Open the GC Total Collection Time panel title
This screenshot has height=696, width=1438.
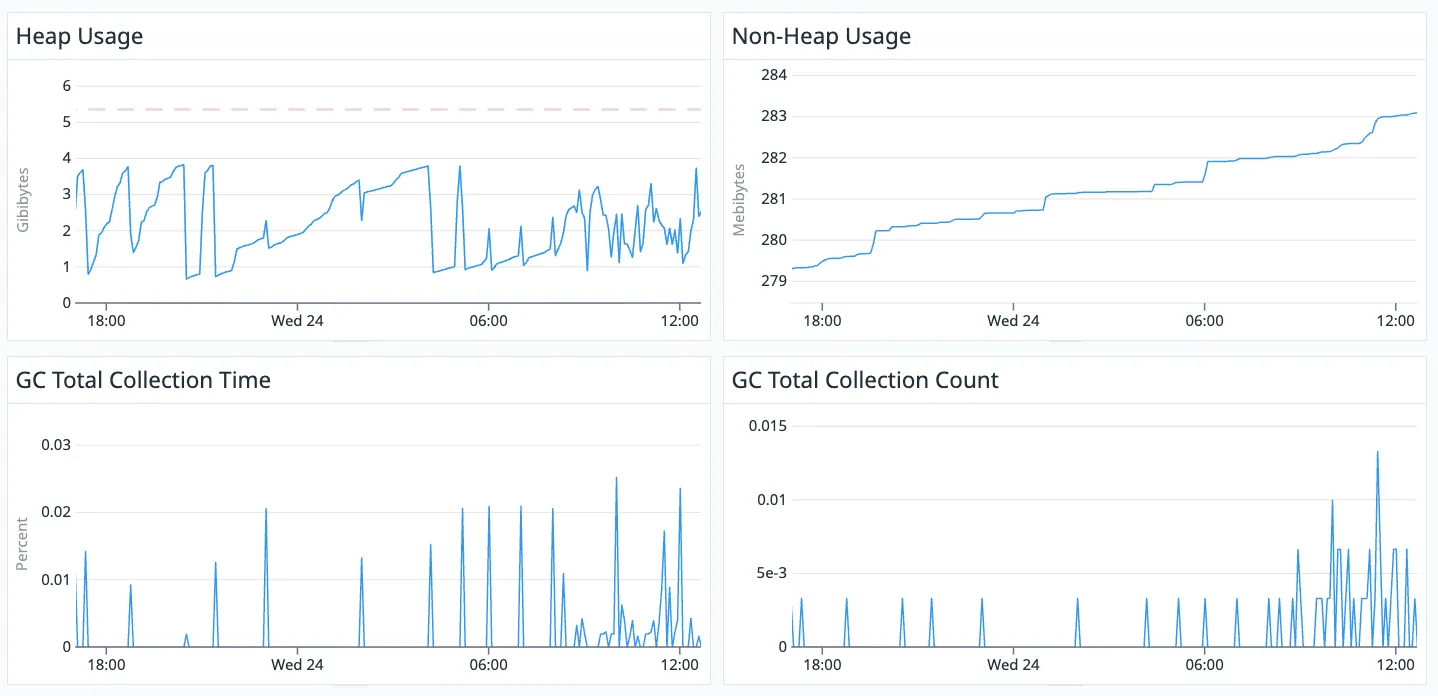142,380
